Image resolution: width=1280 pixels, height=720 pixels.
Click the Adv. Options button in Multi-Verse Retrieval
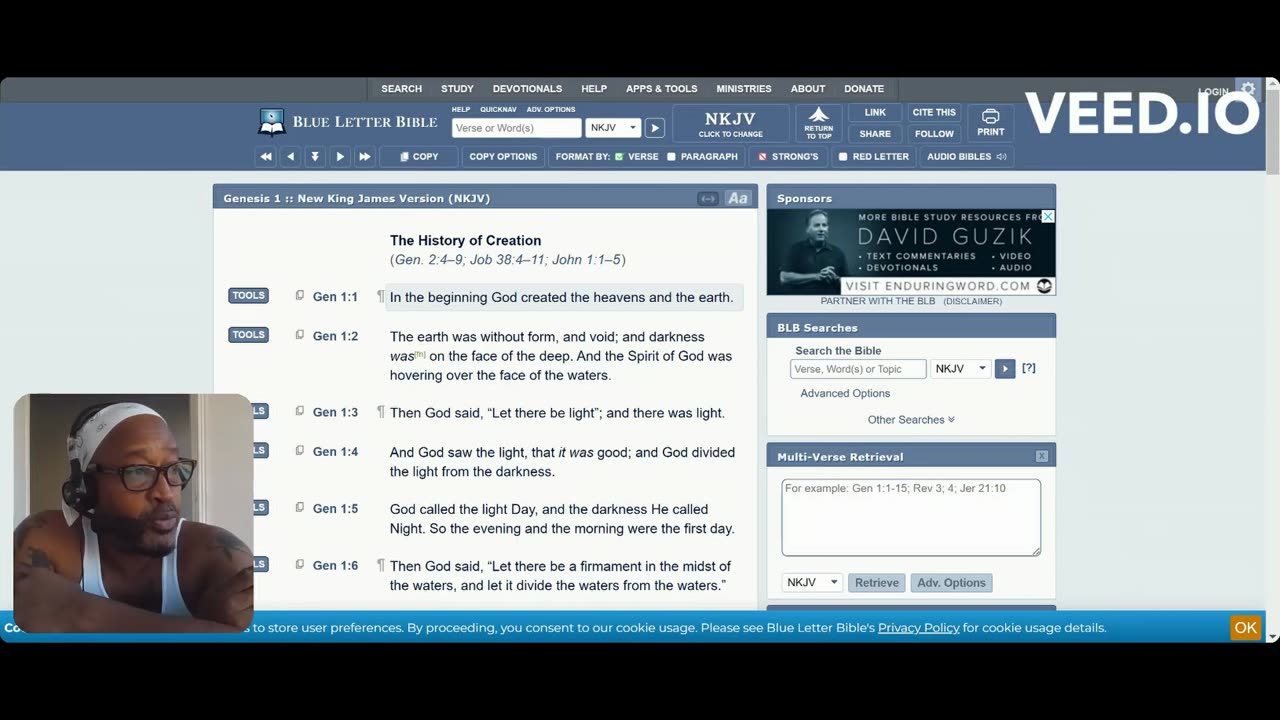(951, 583)
